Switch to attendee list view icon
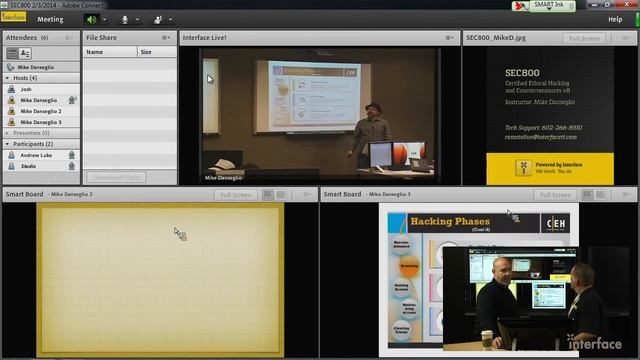This screenshot has width=640, height=360. click(12, 53)
